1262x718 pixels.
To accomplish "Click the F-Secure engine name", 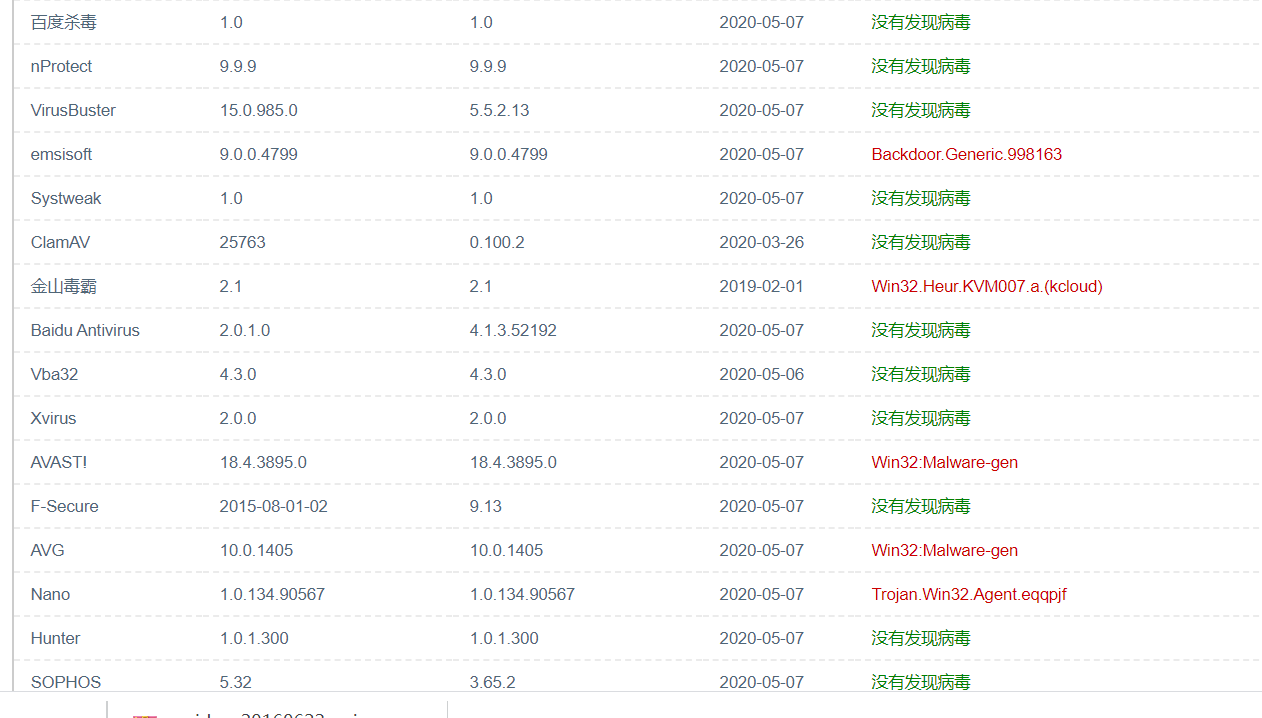I will [65, 506].
